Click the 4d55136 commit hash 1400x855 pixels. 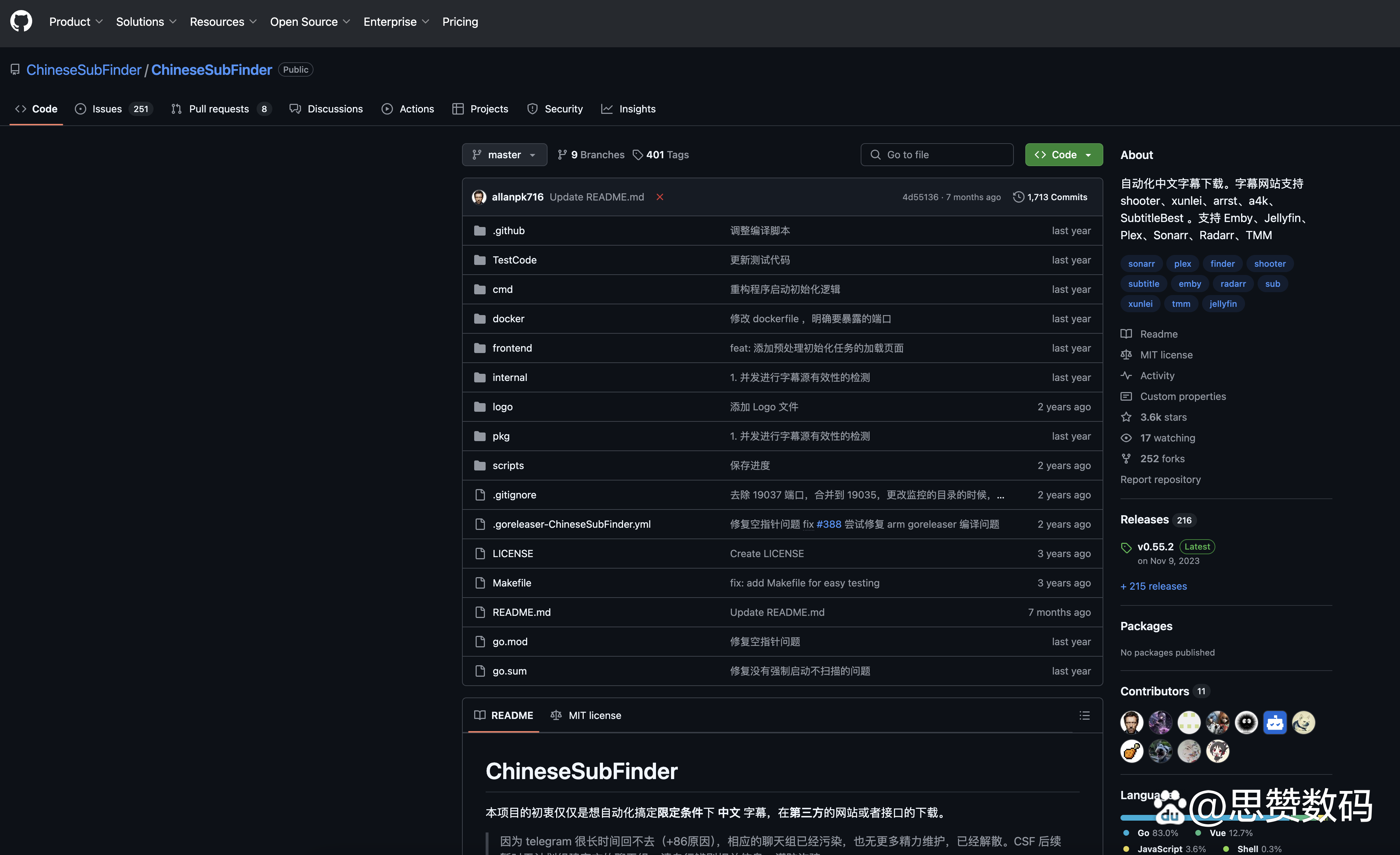[920, 197]
